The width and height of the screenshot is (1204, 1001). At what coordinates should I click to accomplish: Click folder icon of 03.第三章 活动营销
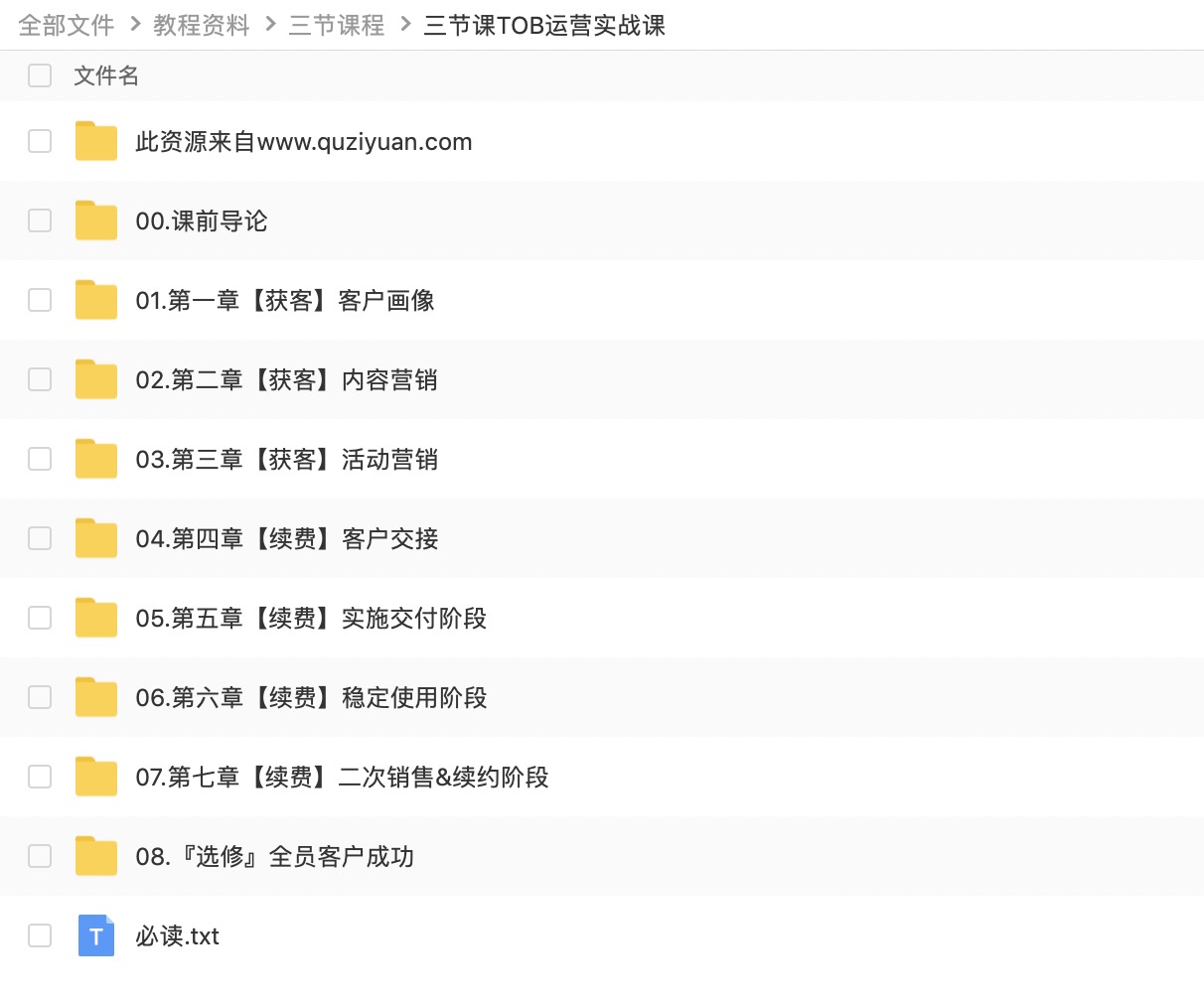pyautogui.click(x=96, y=459)
